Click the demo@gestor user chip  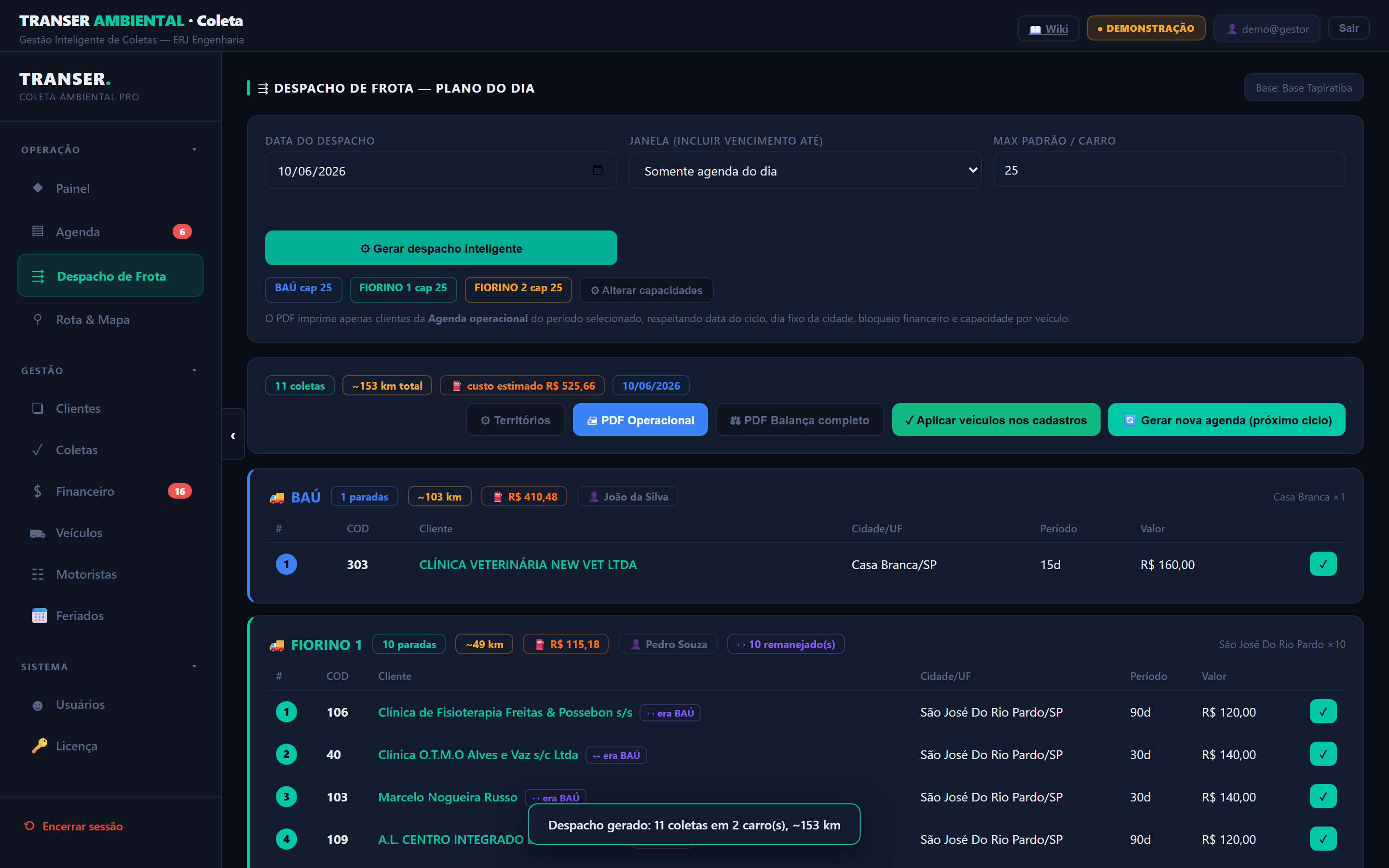point(1267,29)
